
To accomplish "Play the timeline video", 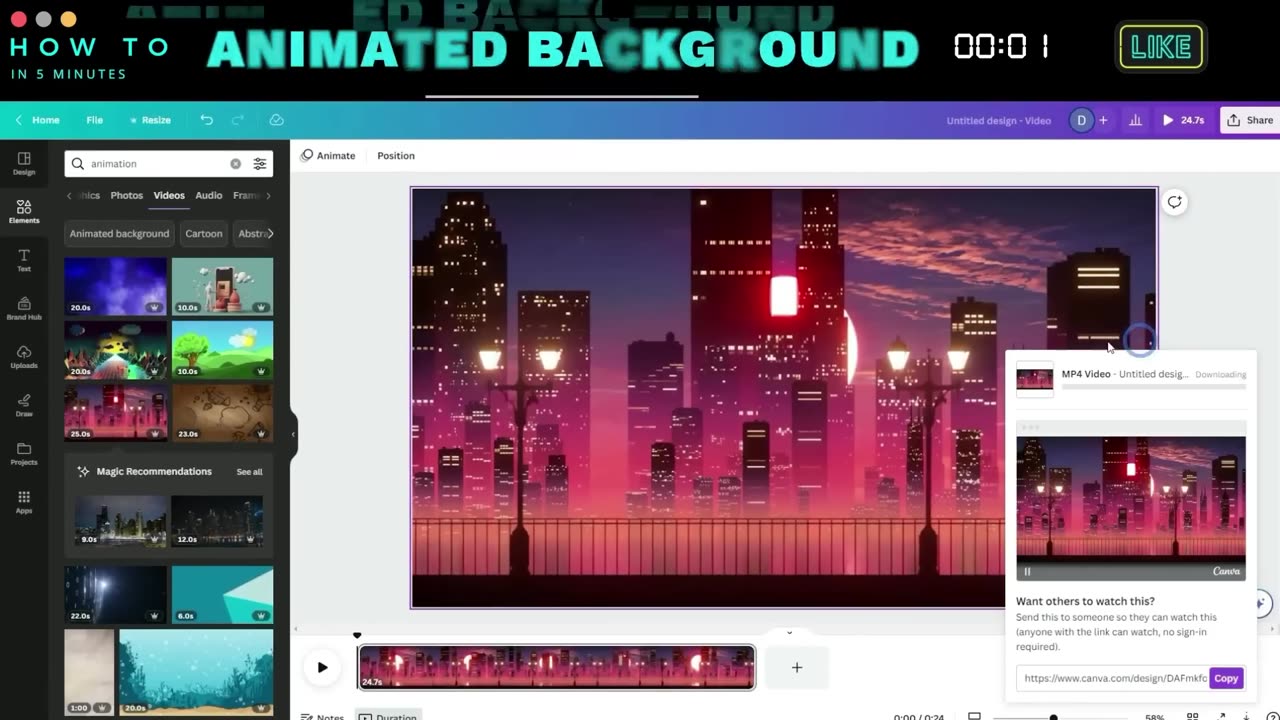I will (322, 667).
